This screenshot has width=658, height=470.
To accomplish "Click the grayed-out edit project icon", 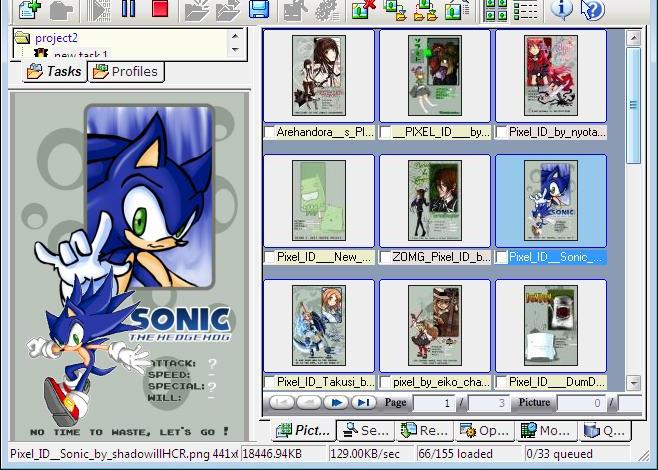I will tap(295, 10).
